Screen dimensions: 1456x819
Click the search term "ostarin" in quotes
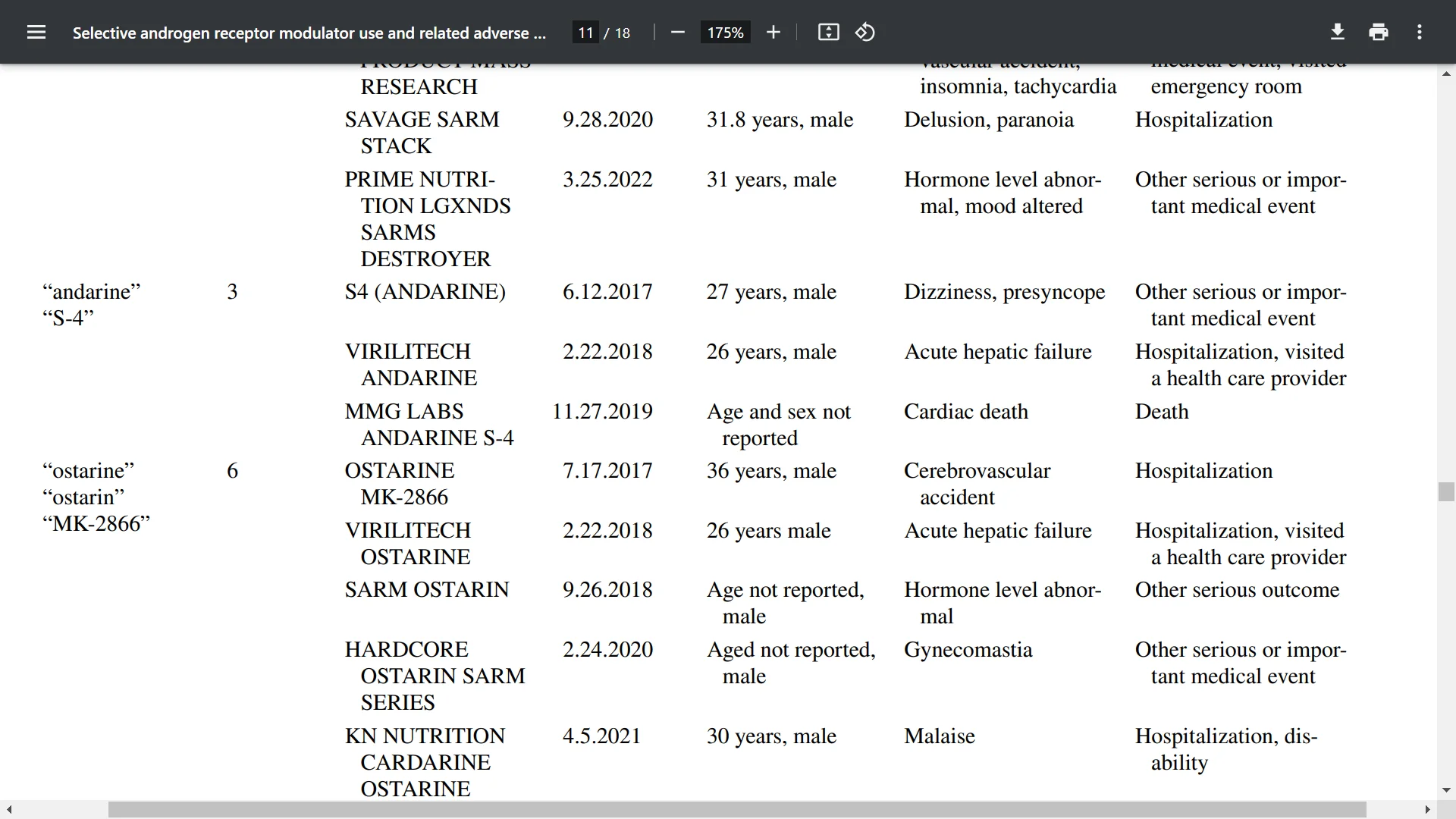pyautogui.click(x=83, y=497)
